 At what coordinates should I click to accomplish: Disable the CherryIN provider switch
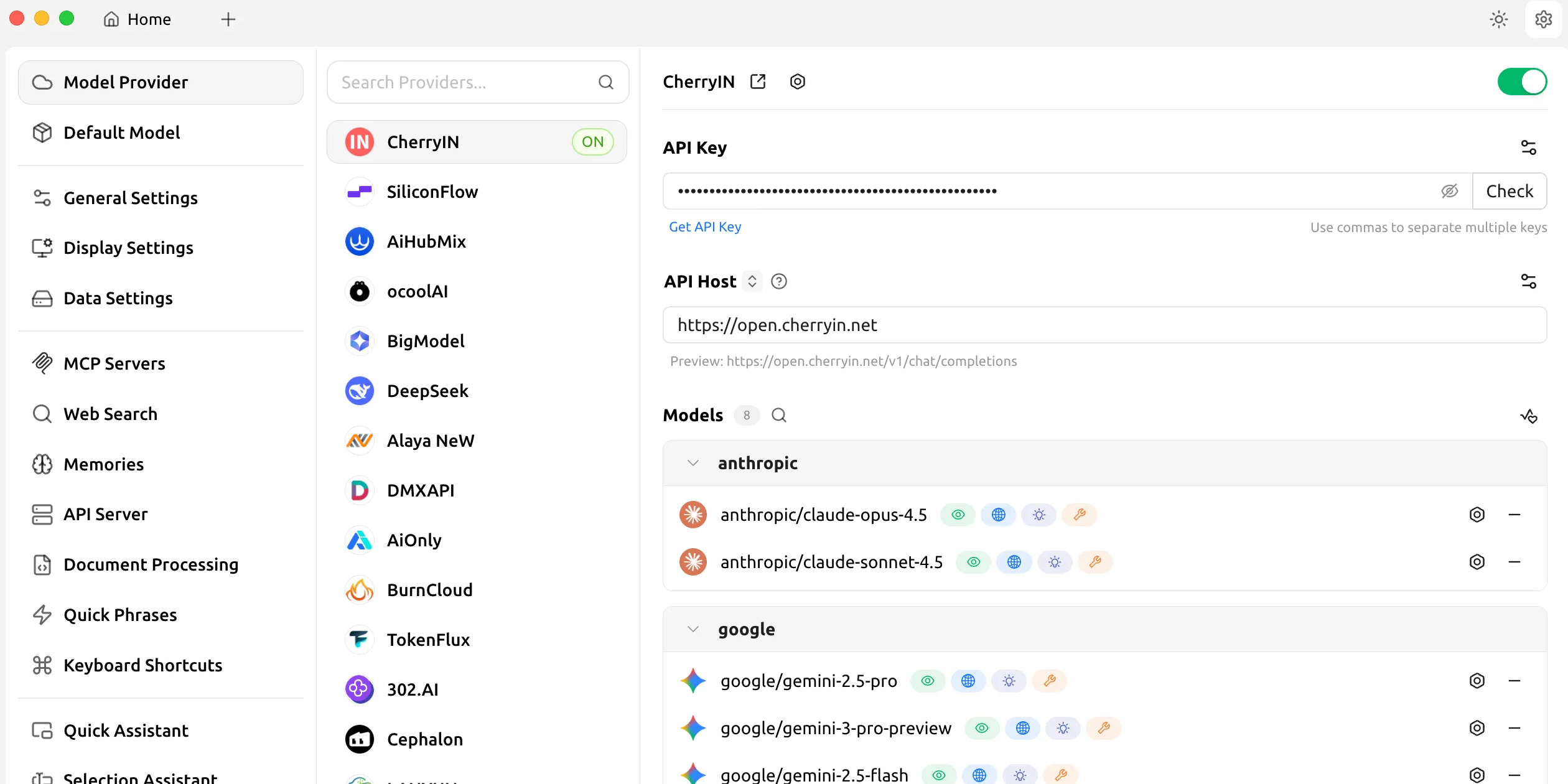coord(1522,82)
